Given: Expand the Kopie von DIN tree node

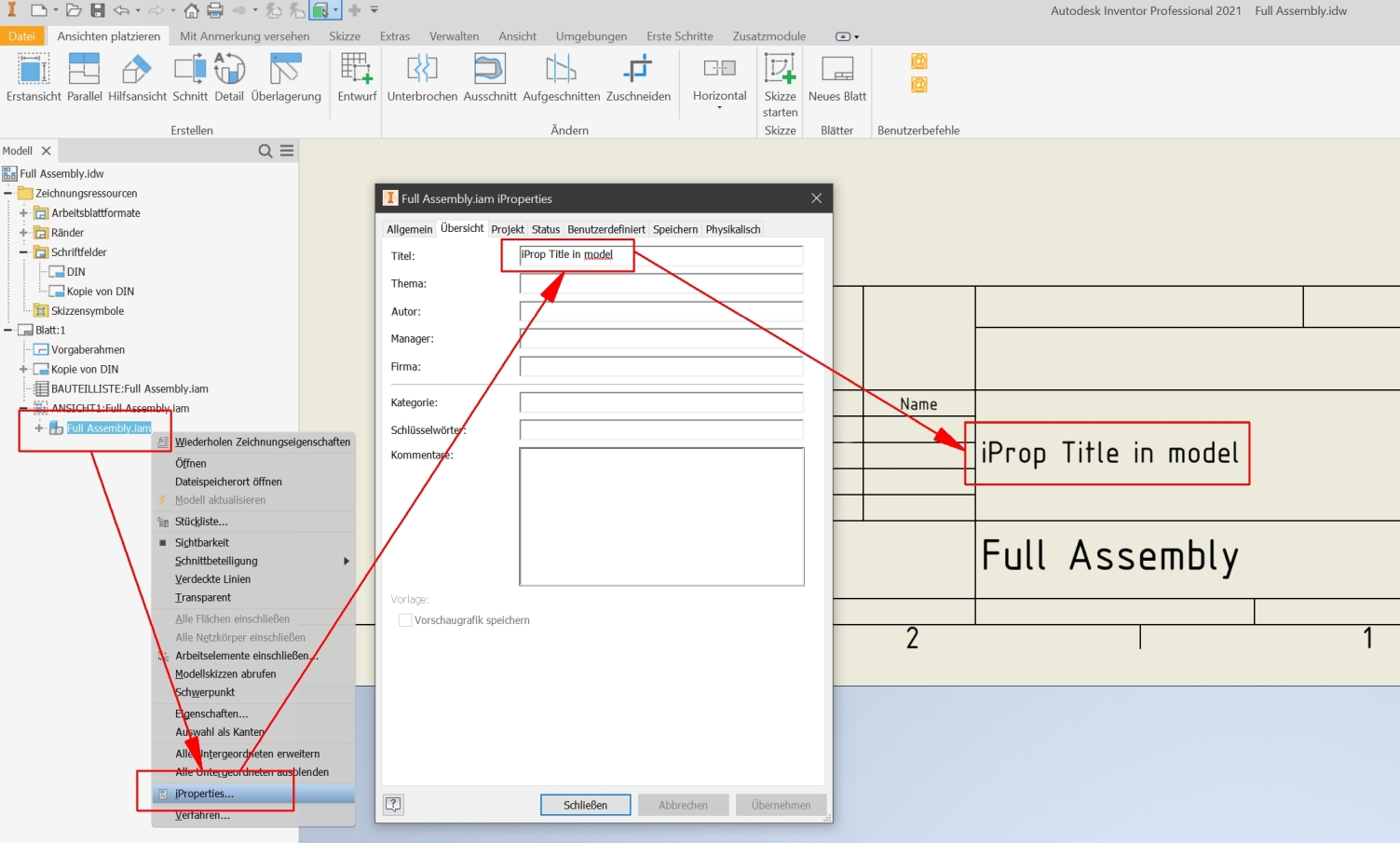Looking at the screenshot, I should [x=22, y=369].
